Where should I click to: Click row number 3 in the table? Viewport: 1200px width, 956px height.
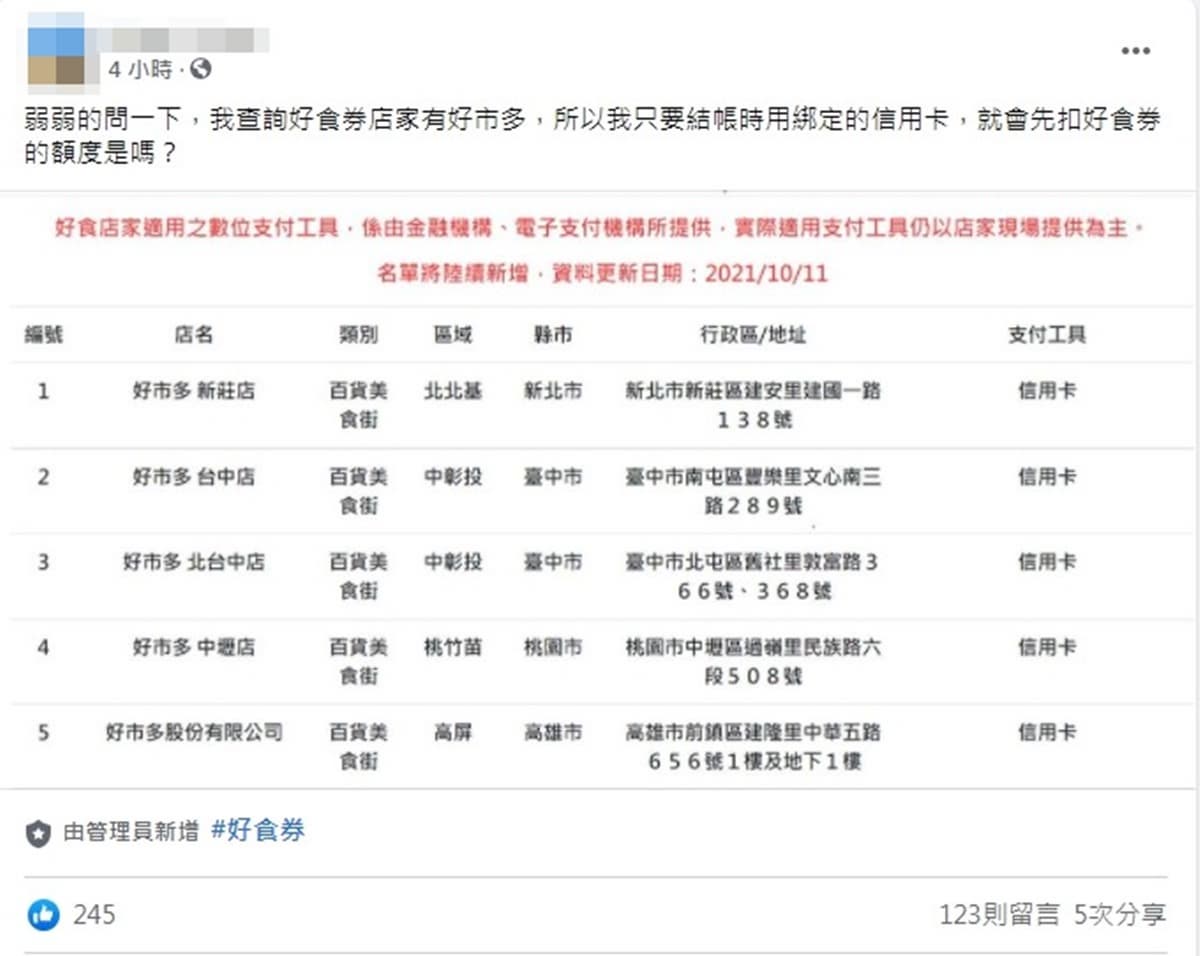43,562
